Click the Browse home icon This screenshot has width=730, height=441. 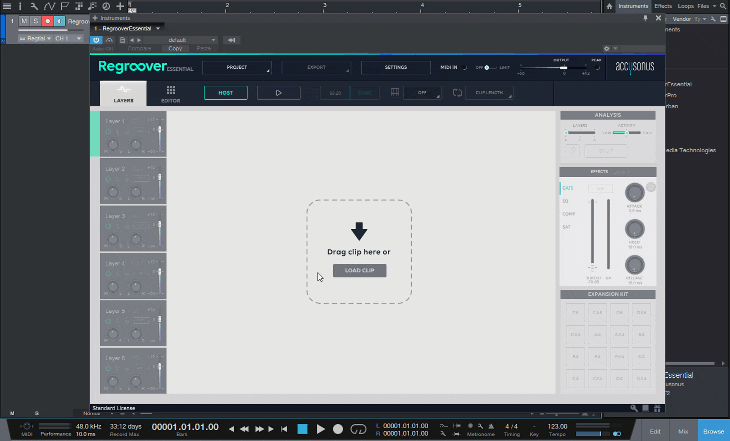pos(609,6)
